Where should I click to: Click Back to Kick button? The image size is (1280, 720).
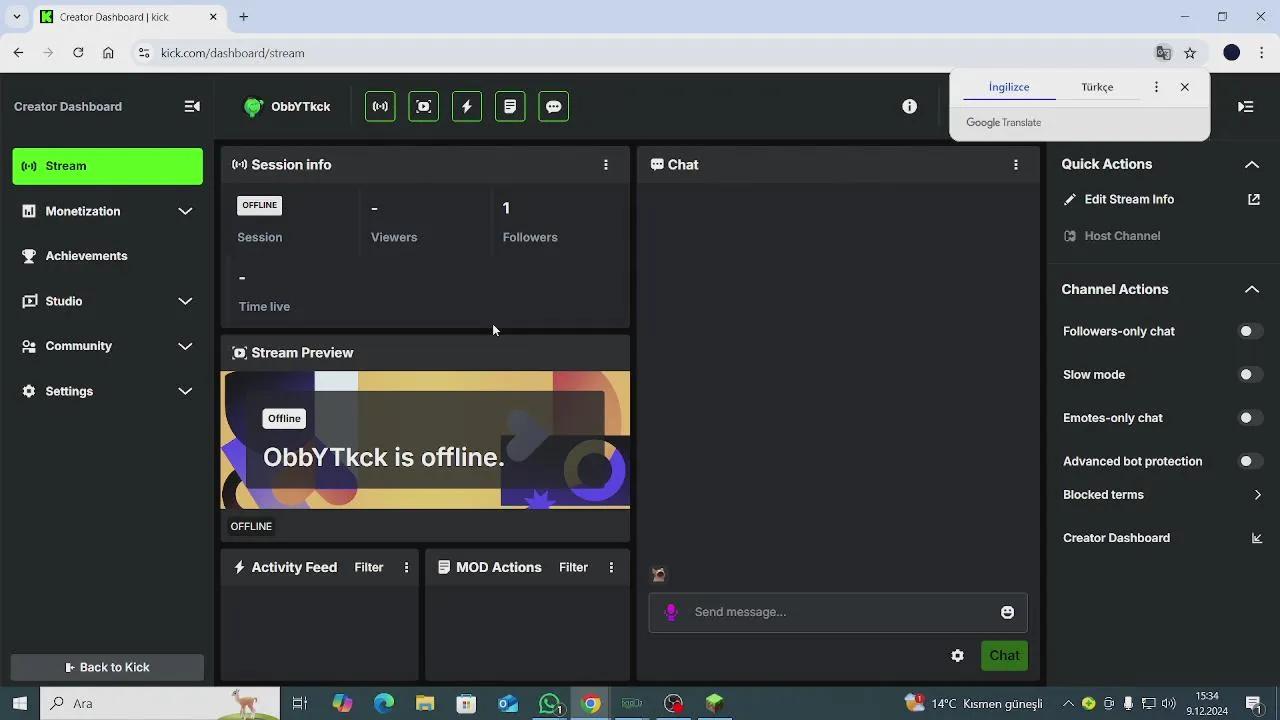(108, 667)
